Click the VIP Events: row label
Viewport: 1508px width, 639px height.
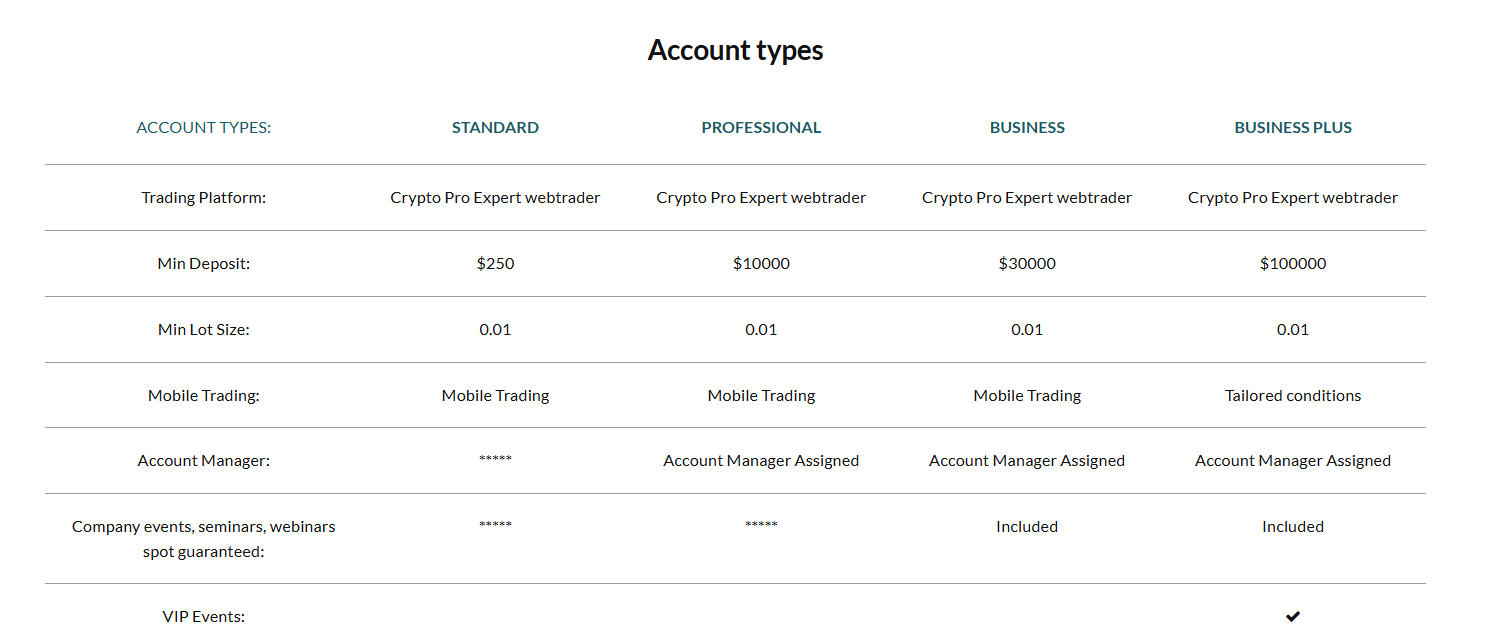(x=204, y=617)
